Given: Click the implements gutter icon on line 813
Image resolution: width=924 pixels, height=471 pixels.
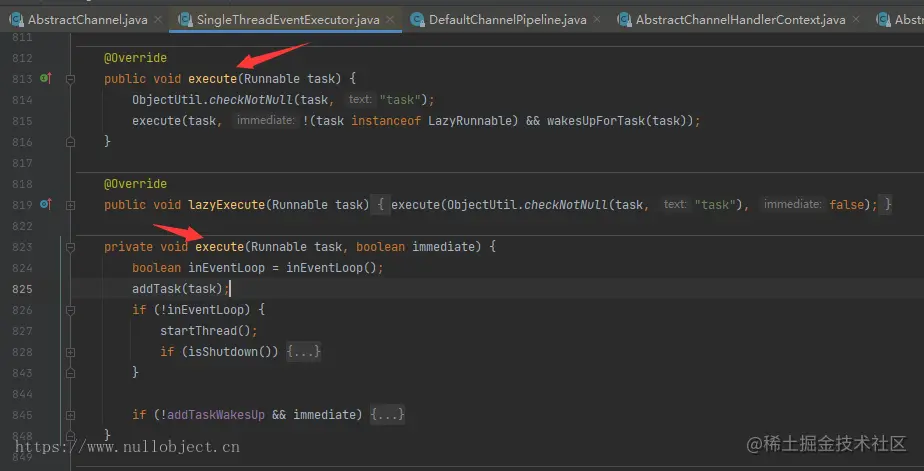Looking at the screenshot, I should [45, 78].
